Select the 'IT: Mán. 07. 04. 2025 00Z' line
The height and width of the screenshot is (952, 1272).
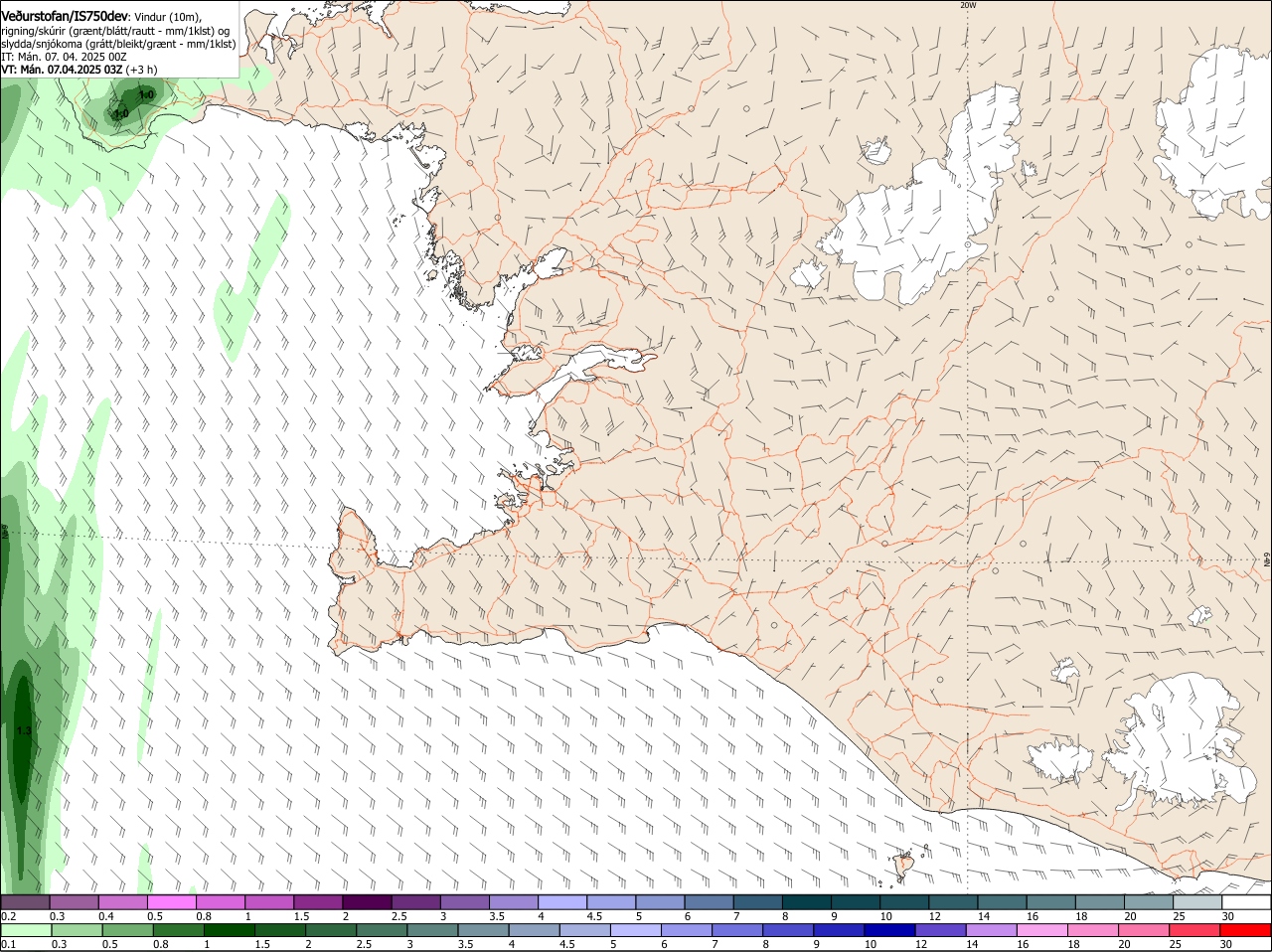[x=64, y=57]
